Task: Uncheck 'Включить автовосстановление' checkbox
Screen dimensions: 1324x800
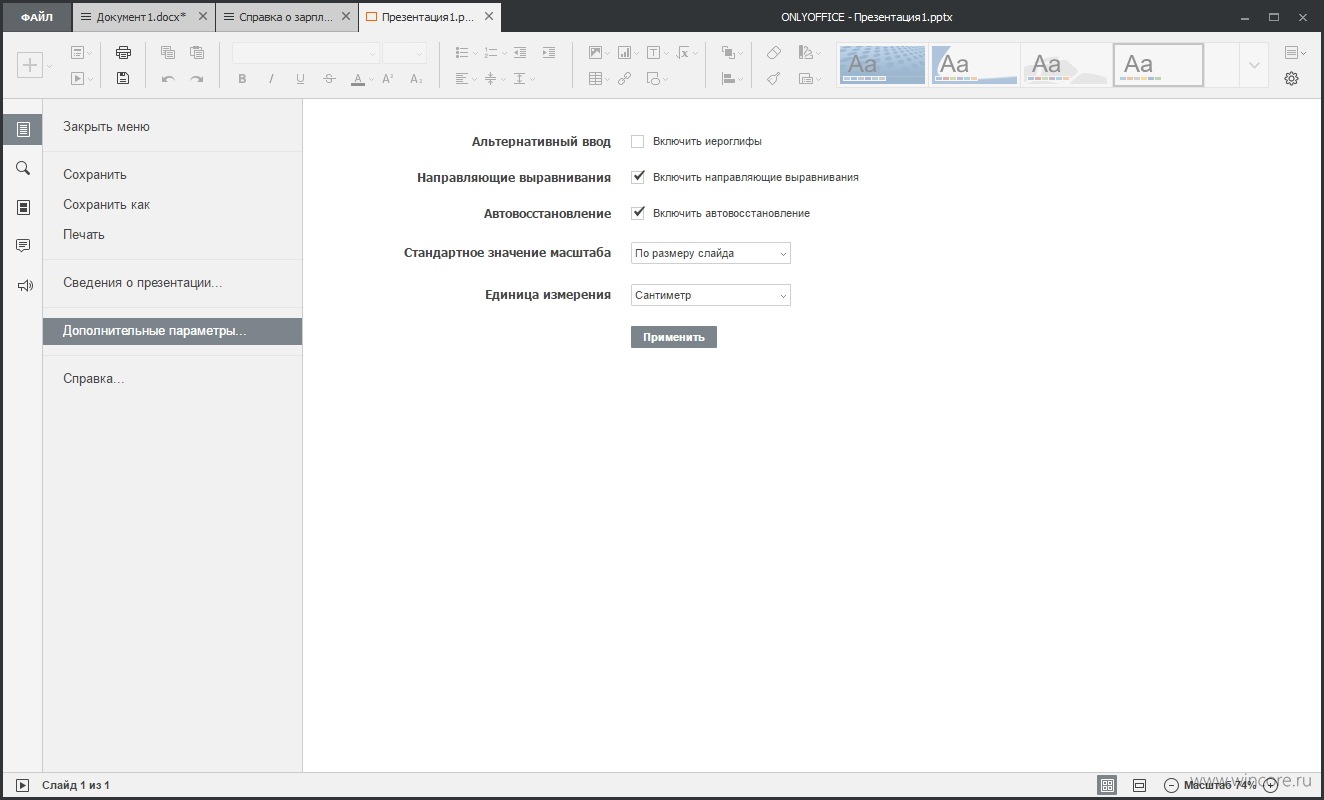Action: pyautogui.click(x=638, y=213)
